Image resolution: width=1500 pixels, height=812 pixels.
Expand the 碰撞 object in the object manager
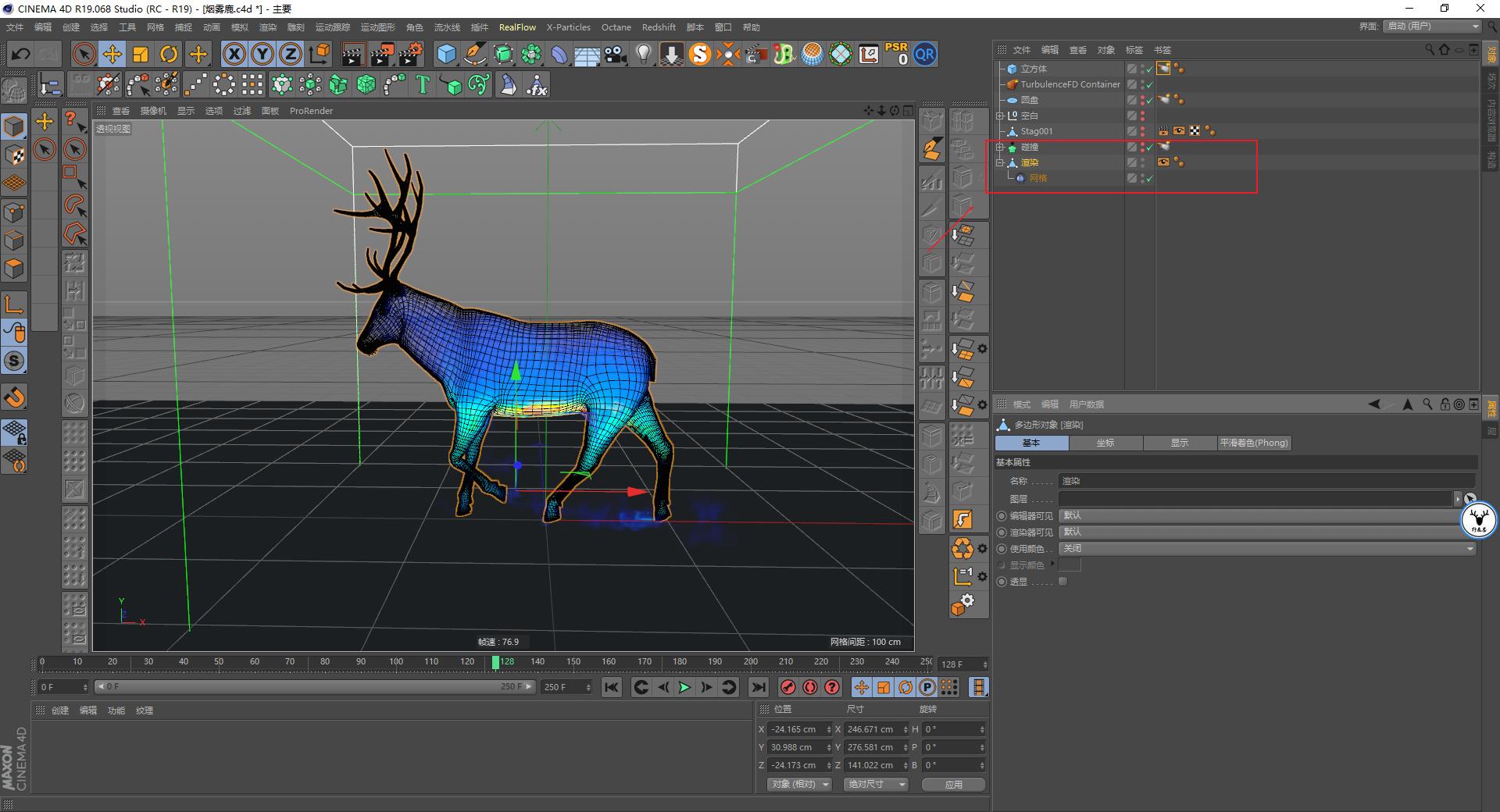tap(1001, 147)
